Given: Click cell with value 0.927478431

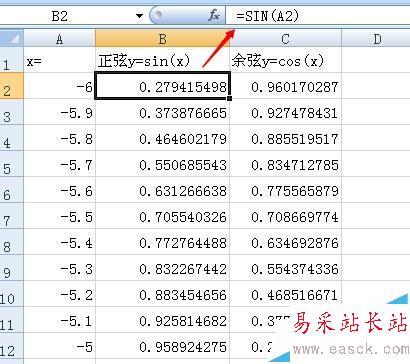Looking at the screenshot, I should (285, 112).
